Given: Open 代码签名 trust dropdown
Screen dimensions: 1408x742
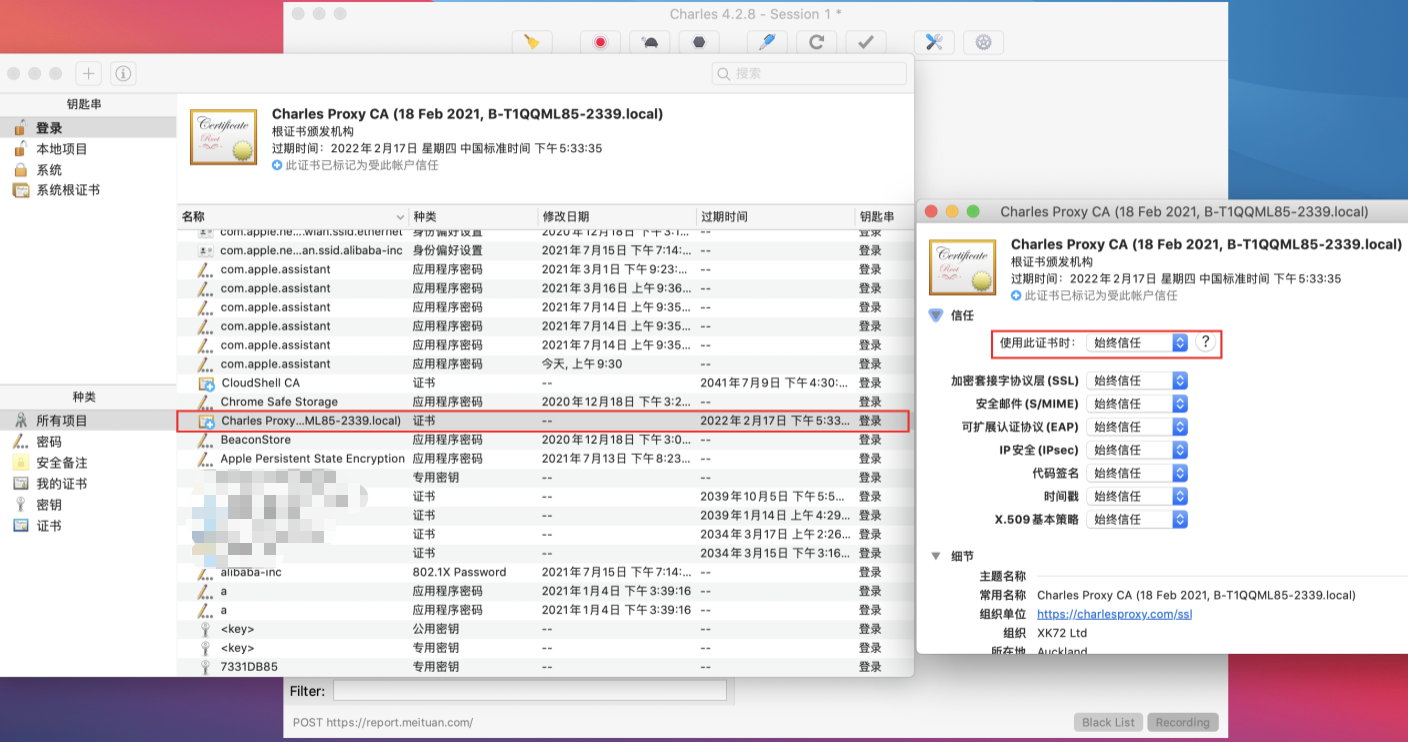Looking at the screenshot, I should coord(1137,473).
